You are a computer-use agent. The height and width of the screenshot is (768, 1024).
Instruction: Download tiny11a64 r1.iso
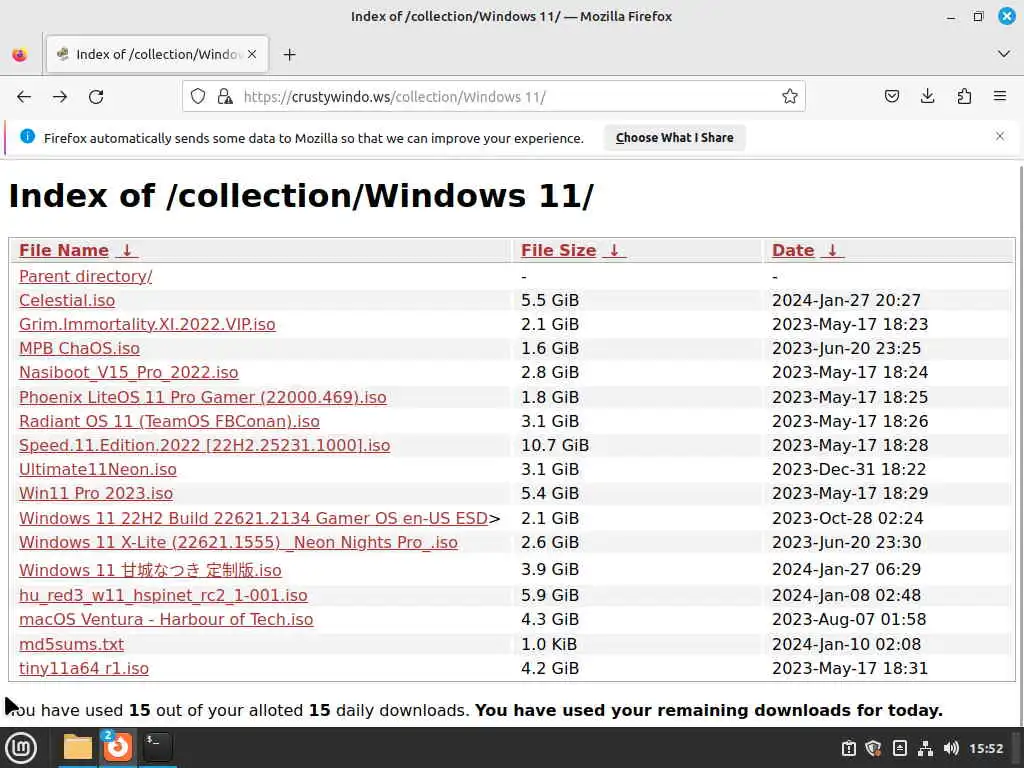click(84, 669)
